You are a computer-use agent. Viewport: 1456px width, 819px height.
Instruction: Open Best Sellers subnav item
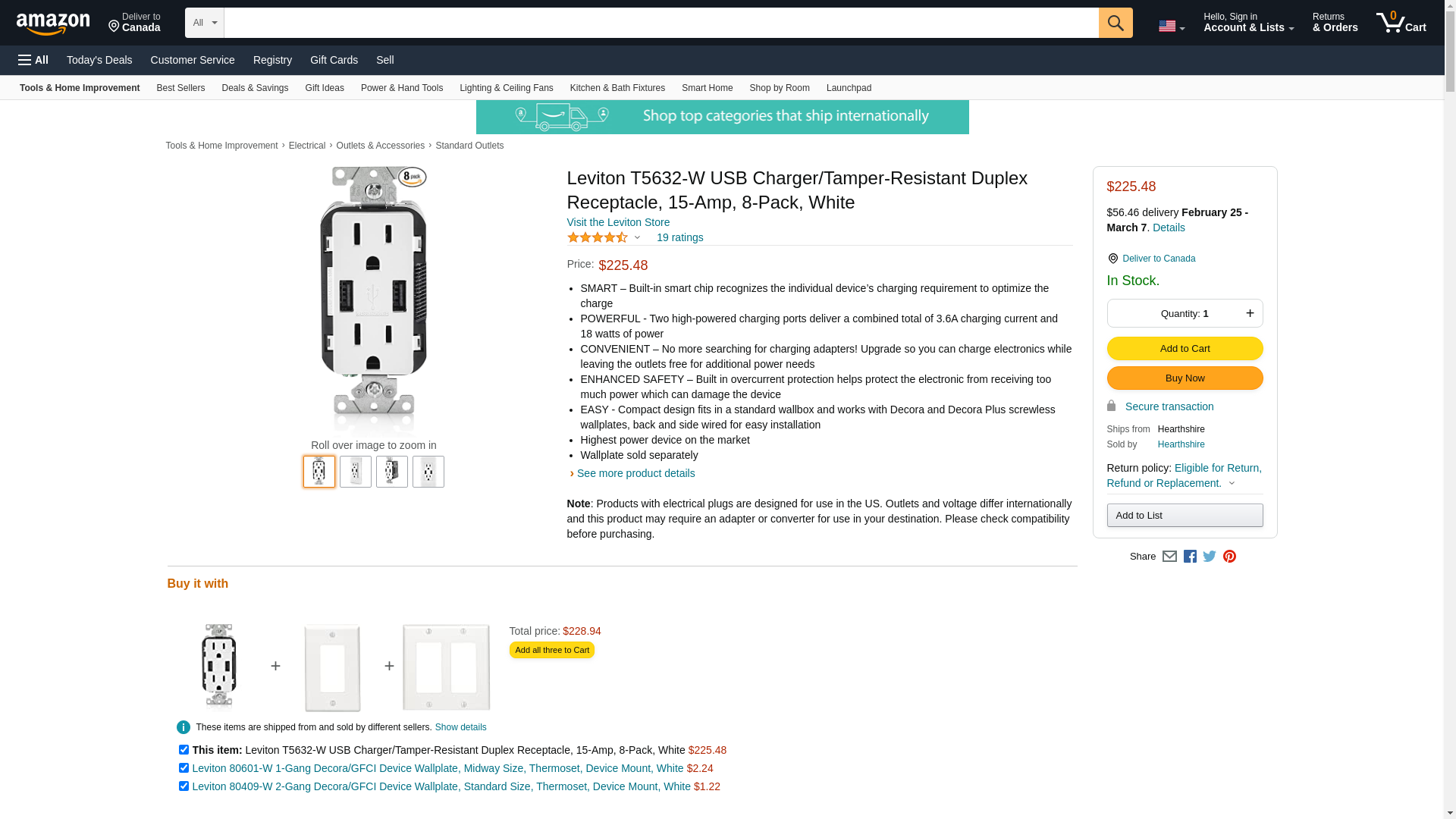(180, 88)
